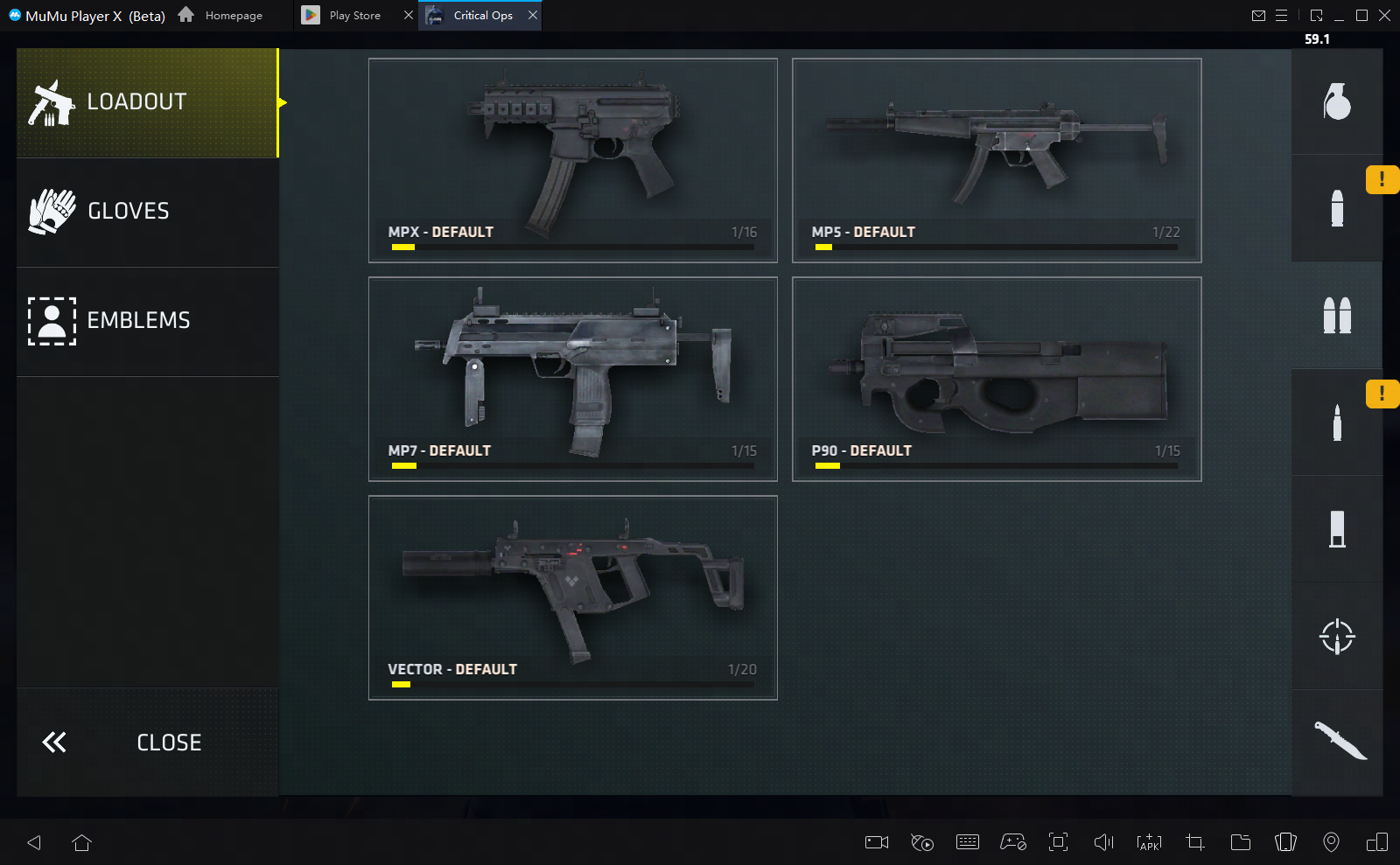Select the MP5 - Default weapon card
Image resolution: width=1400 pixels, height=865 pixels.
(997, 160)
